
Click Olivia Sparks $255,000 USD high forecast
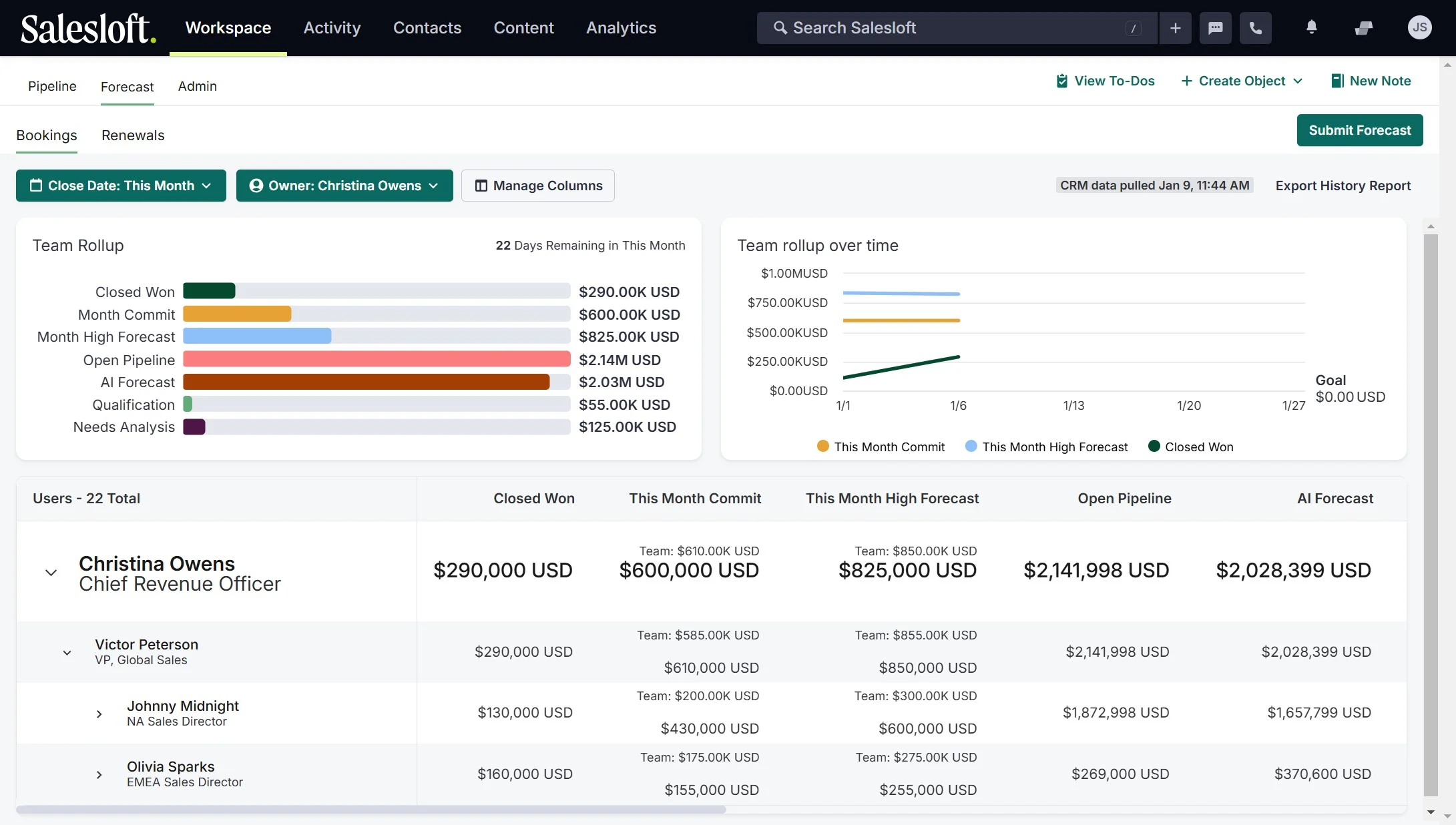point(928,790)
